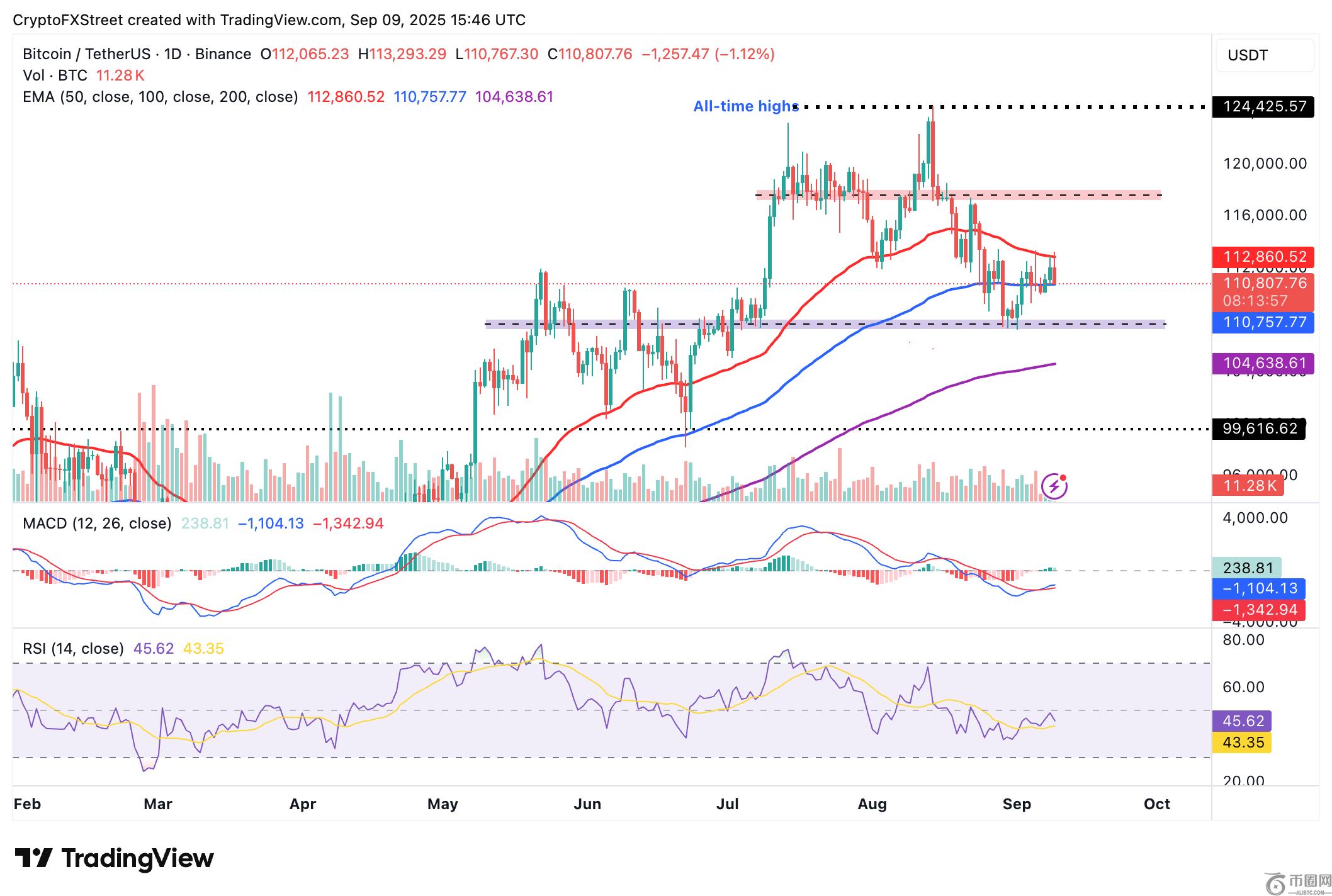Select the USDT currency box
The width and height of the screenshot is (1332, 896).
(1264, 55)
